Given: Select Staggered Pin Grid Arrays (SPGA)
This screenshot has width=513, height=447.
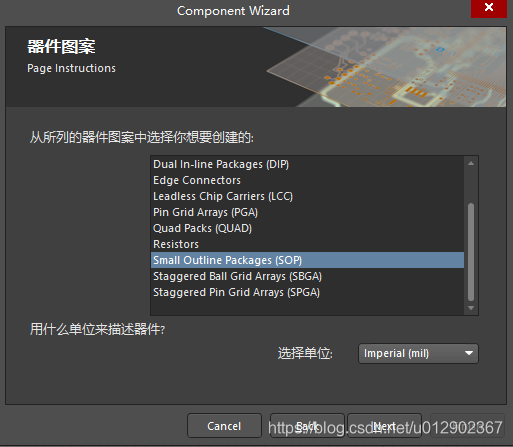Looking at the screenshot, I should 307,292.
